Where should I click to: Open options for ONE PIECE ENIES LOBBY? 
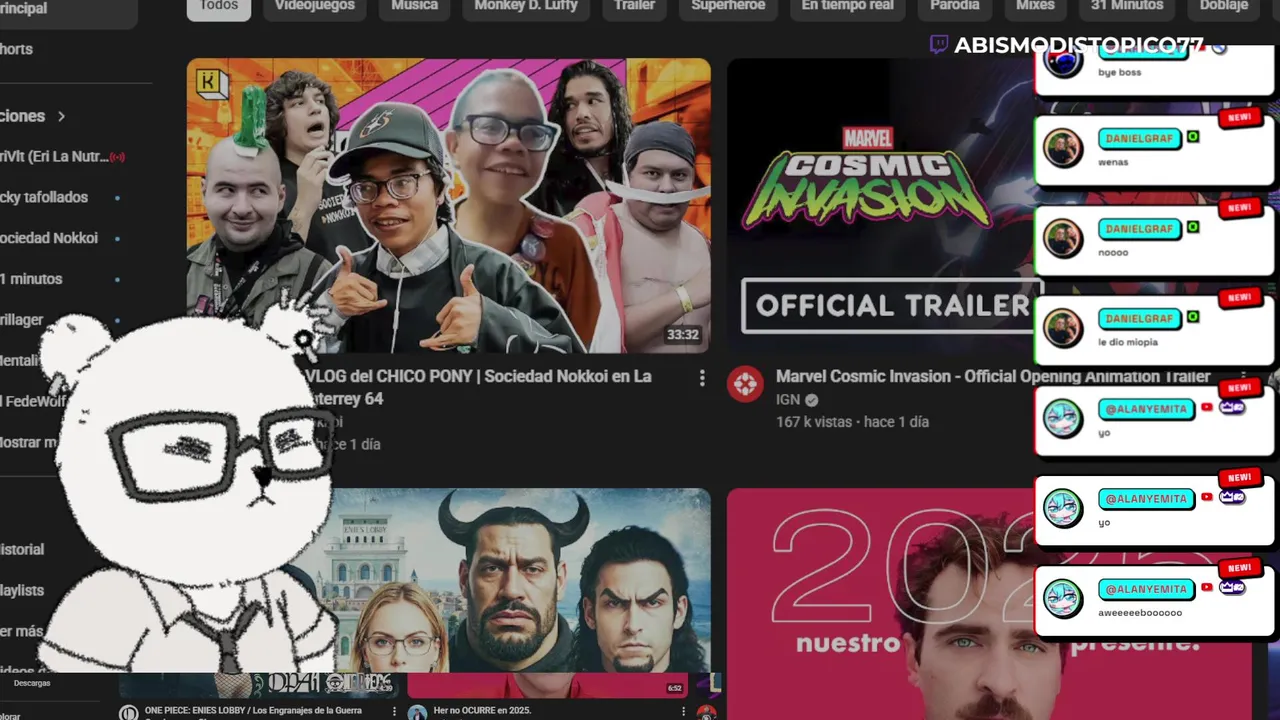tap(394, 712)
